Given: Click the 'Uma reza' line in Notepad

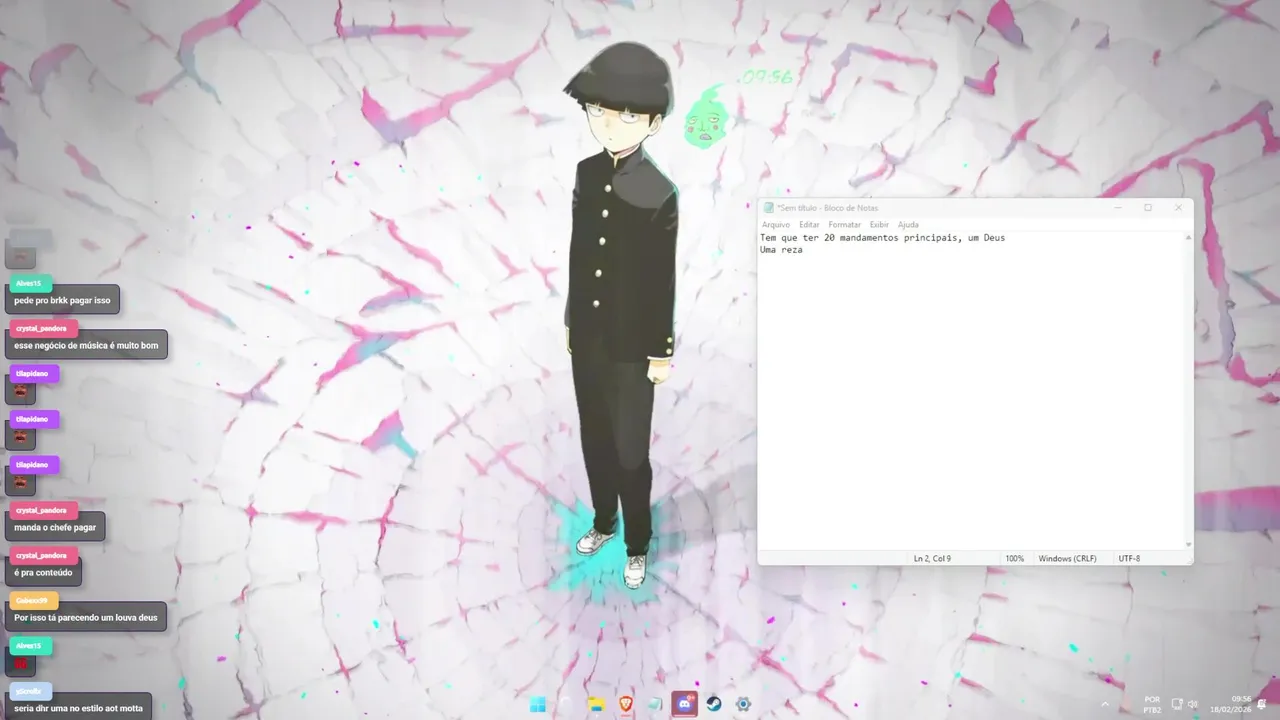Looking at the screenshot, I should coord(781,250).
